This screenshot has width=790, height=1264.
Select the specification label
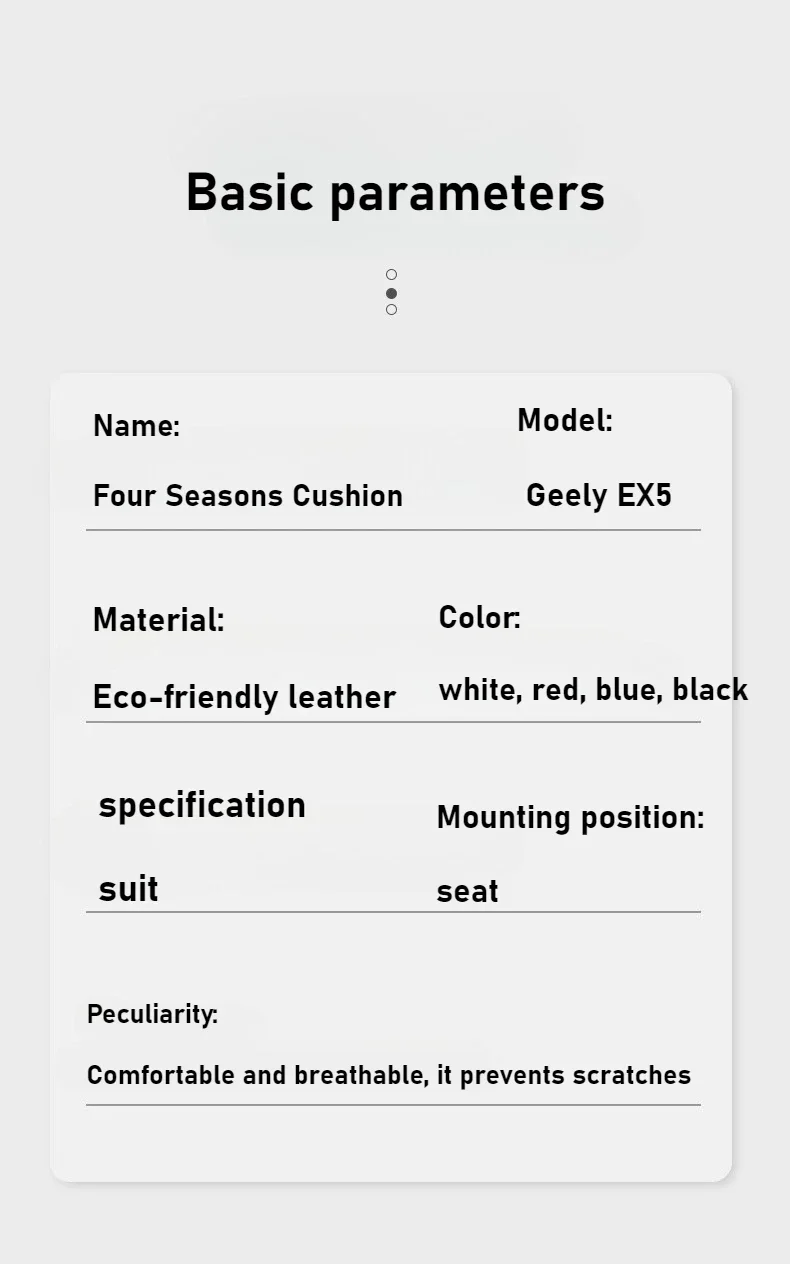point(202,806)
